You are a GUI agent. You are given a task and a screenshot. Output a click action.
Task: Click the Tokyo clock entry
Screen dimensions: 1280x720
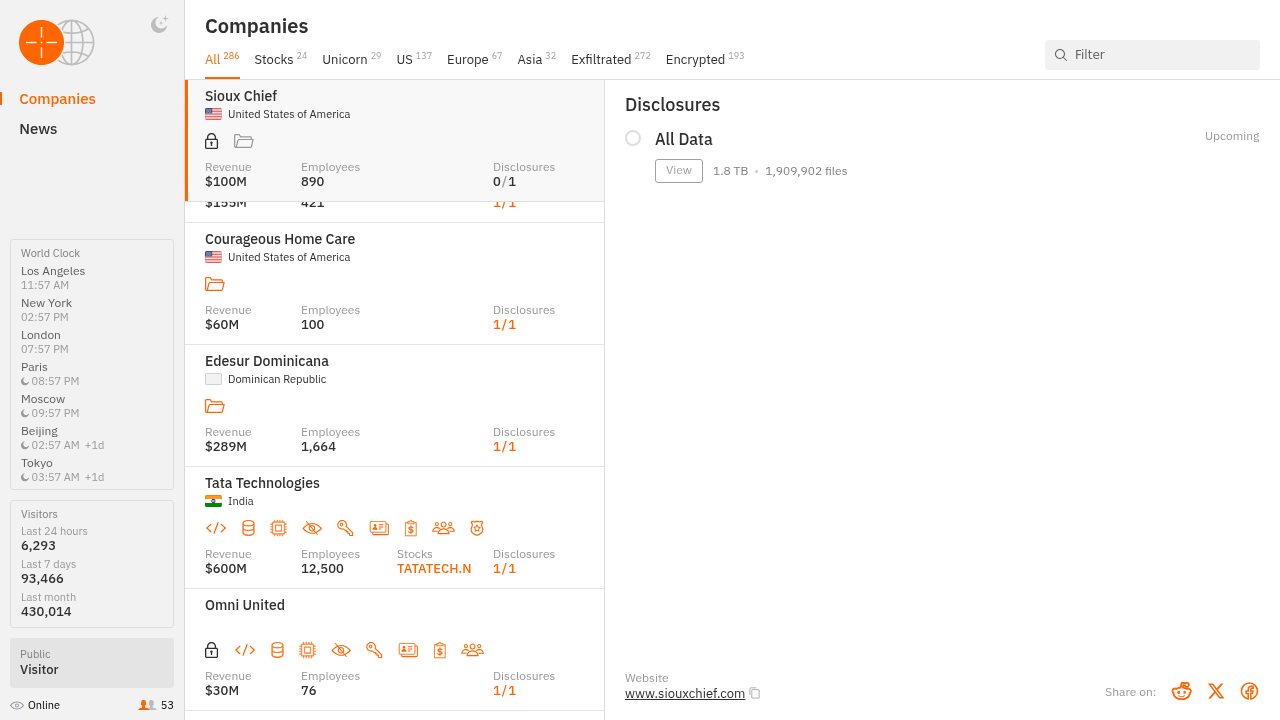pyautogui.click(x=64, y=470)
